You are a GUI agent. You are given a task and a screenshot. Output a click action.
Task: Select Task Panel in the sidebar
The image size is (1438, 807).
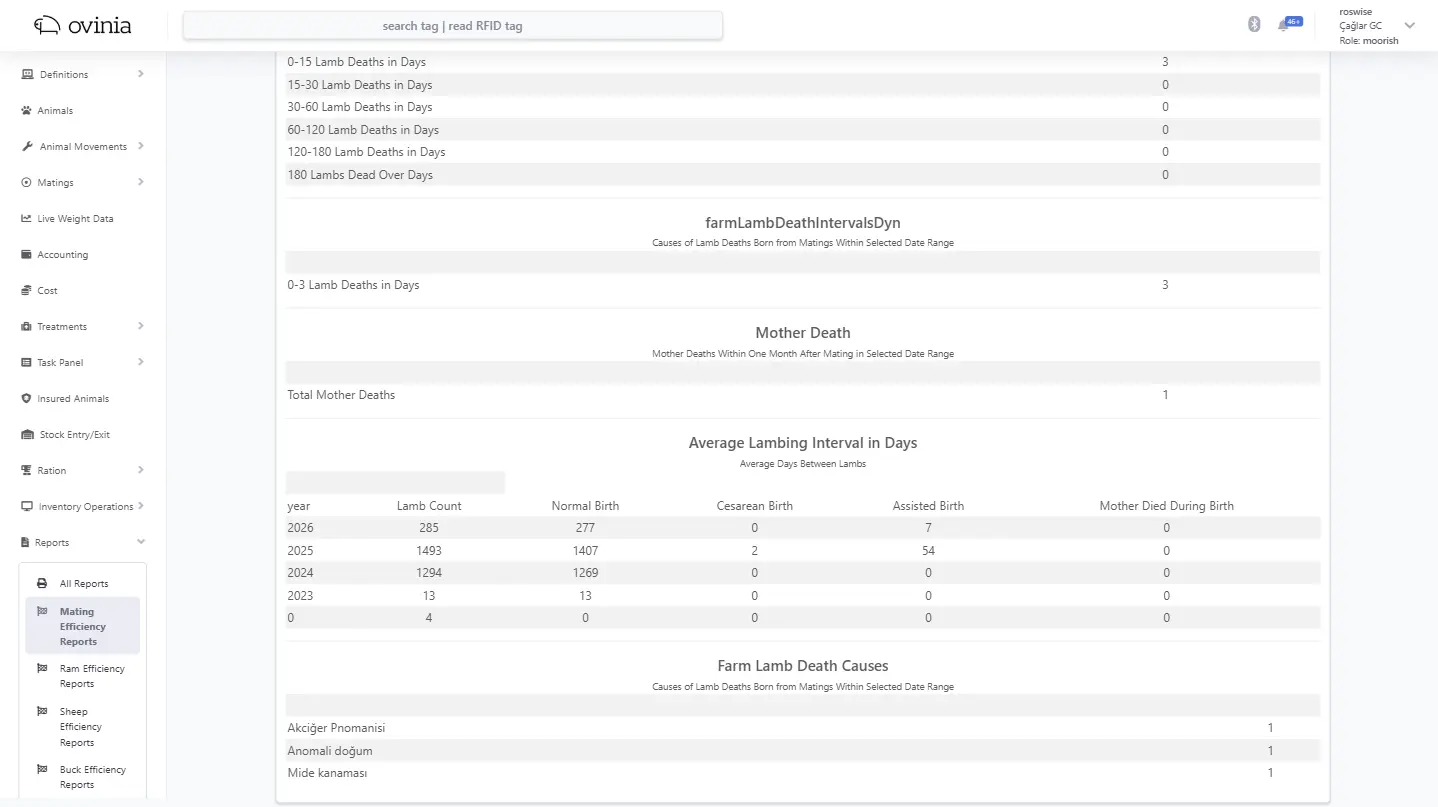(x=60, y=363)
